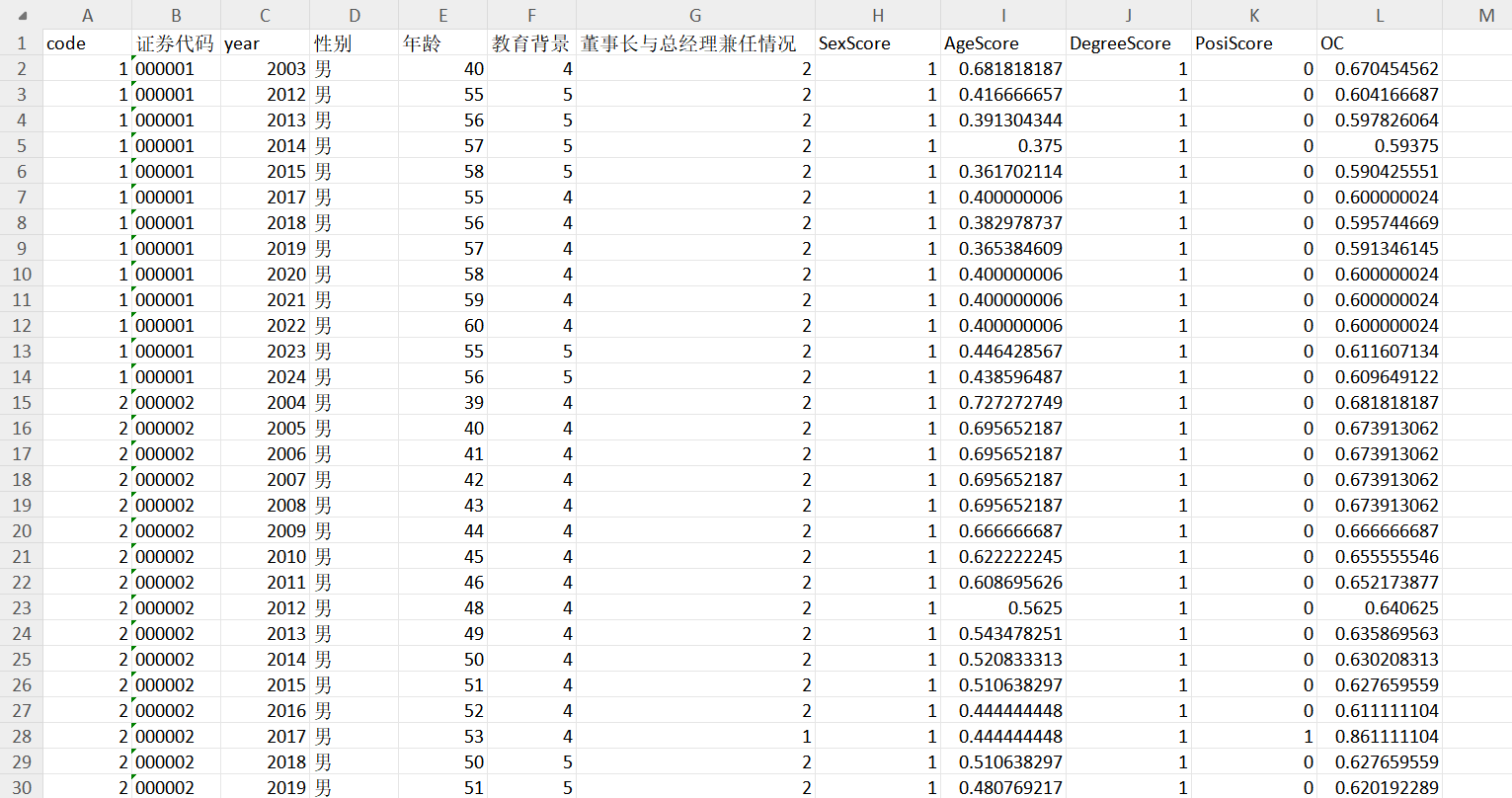
Task: Select AgeScore value 0.681818187
Action: [x=1003, y=69]
